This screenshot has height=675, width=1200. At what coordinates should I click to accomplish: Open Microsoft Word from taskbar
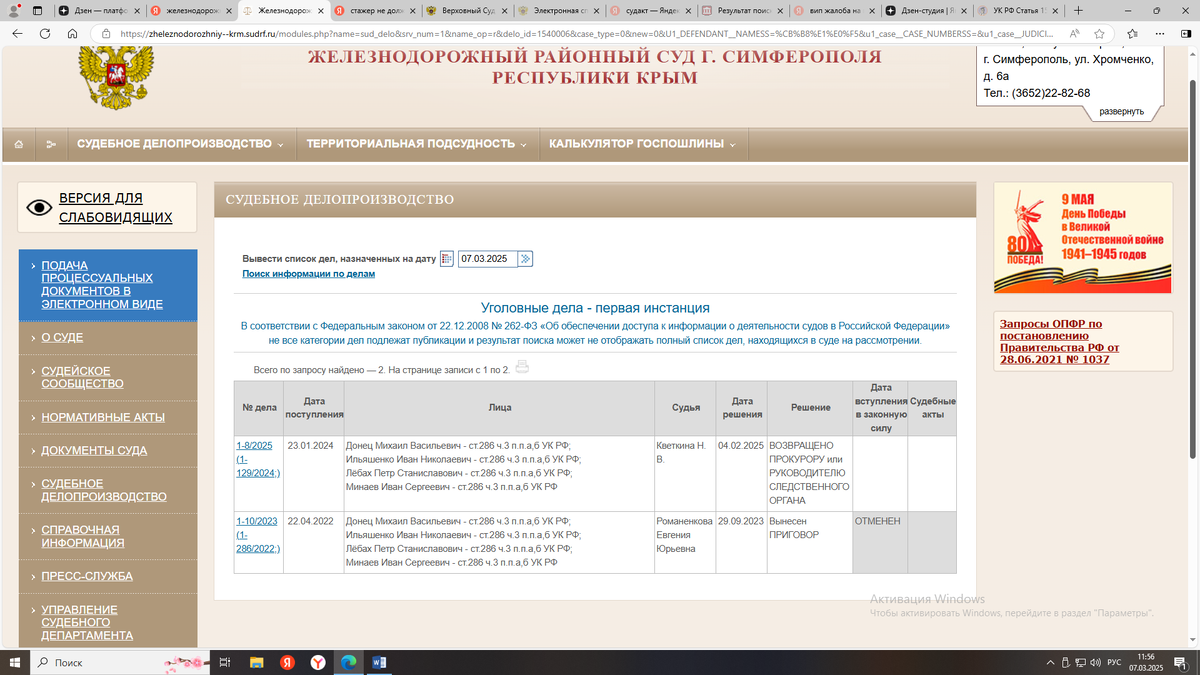tap(379, 662)
